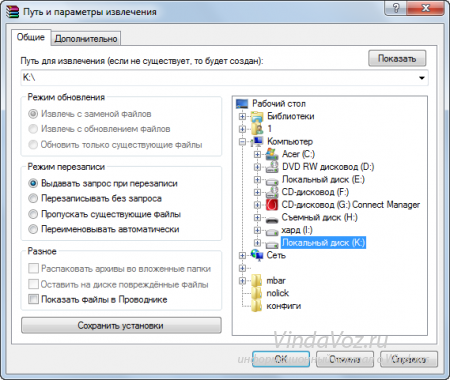Click the Acer (C:) Windows drive icon
Viewport: 450px width, 380px height.
pos(272,154)
